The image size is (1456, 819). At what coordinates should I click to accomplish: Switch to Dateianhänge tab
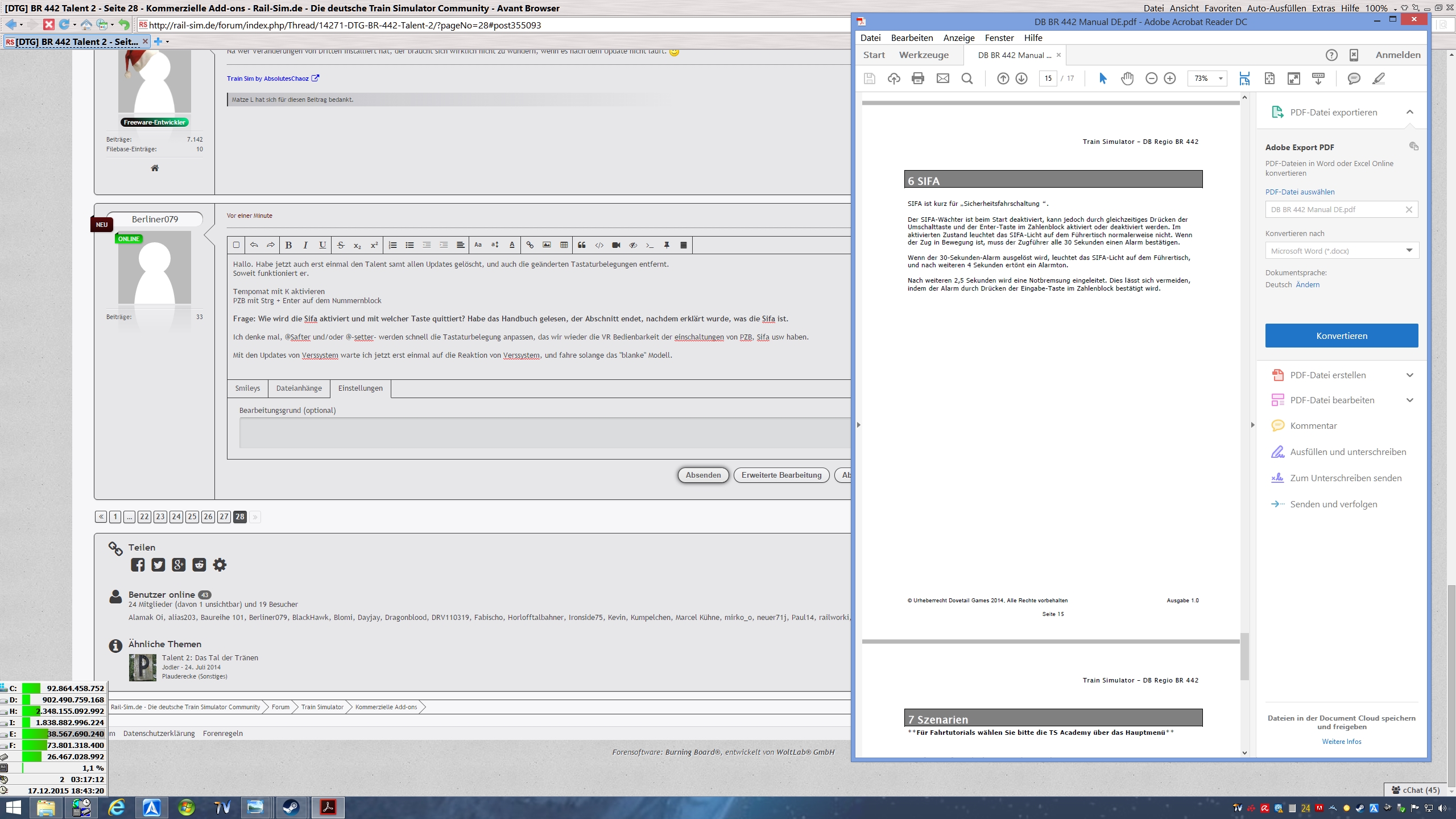coord(299,388)
